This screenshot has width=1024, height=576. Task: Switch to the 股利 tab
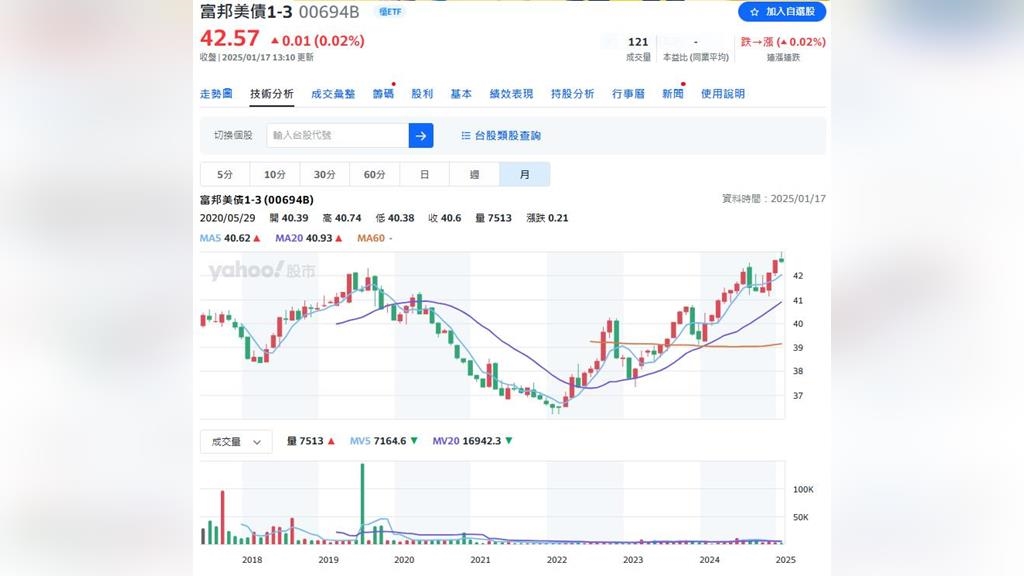point(422,94)
